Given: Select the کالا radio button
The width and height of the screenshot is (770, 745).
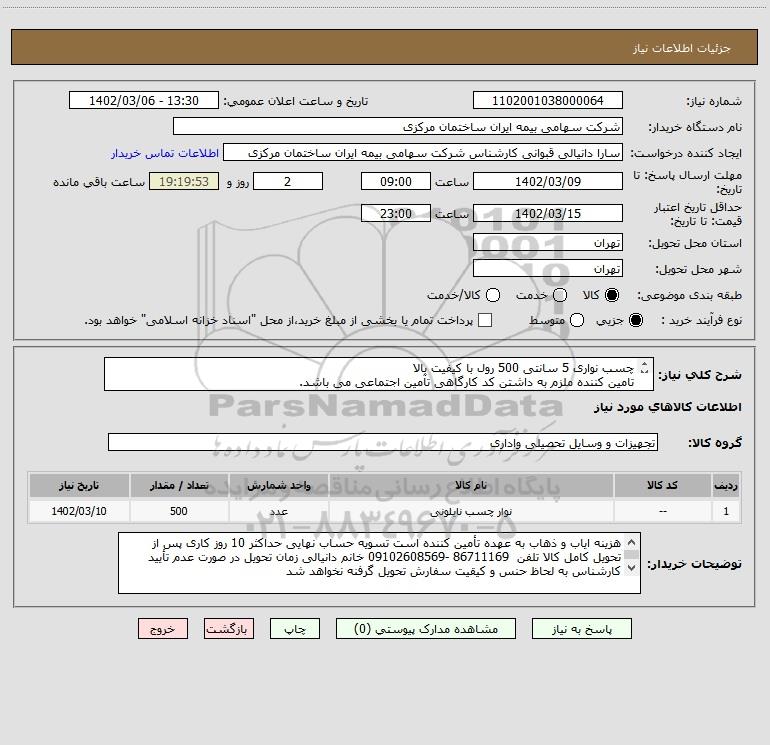Looking at the screenshot, I should tap(612, 295).
